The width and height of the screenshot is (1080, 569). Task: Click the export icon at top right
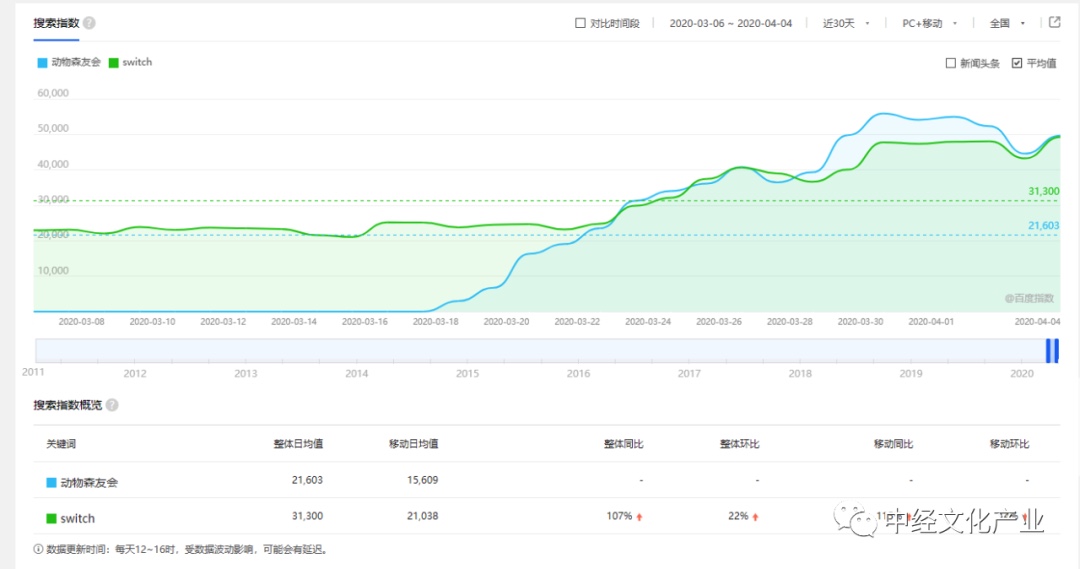click(1054, 22)
